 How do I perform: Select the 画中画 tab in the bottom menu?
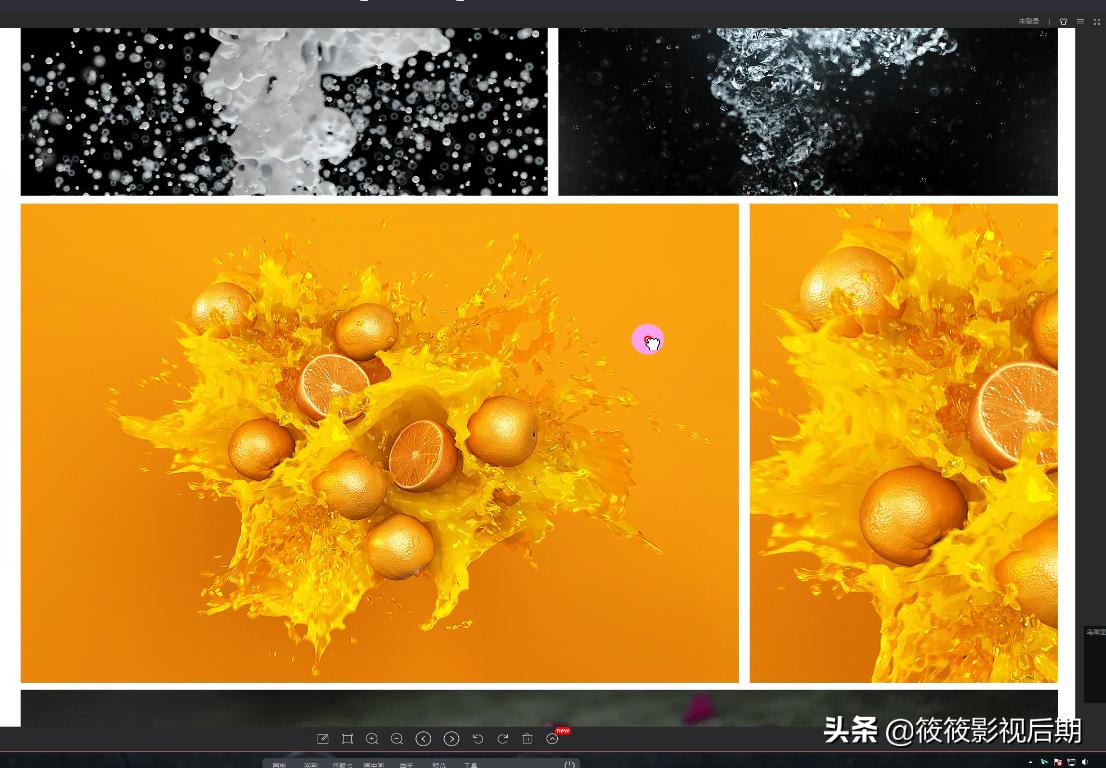[373, 764]
